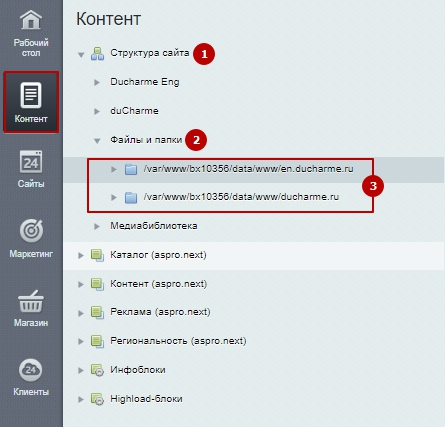
Task: Open the Сайты sidebar section
Action: [x=31, y=168]
